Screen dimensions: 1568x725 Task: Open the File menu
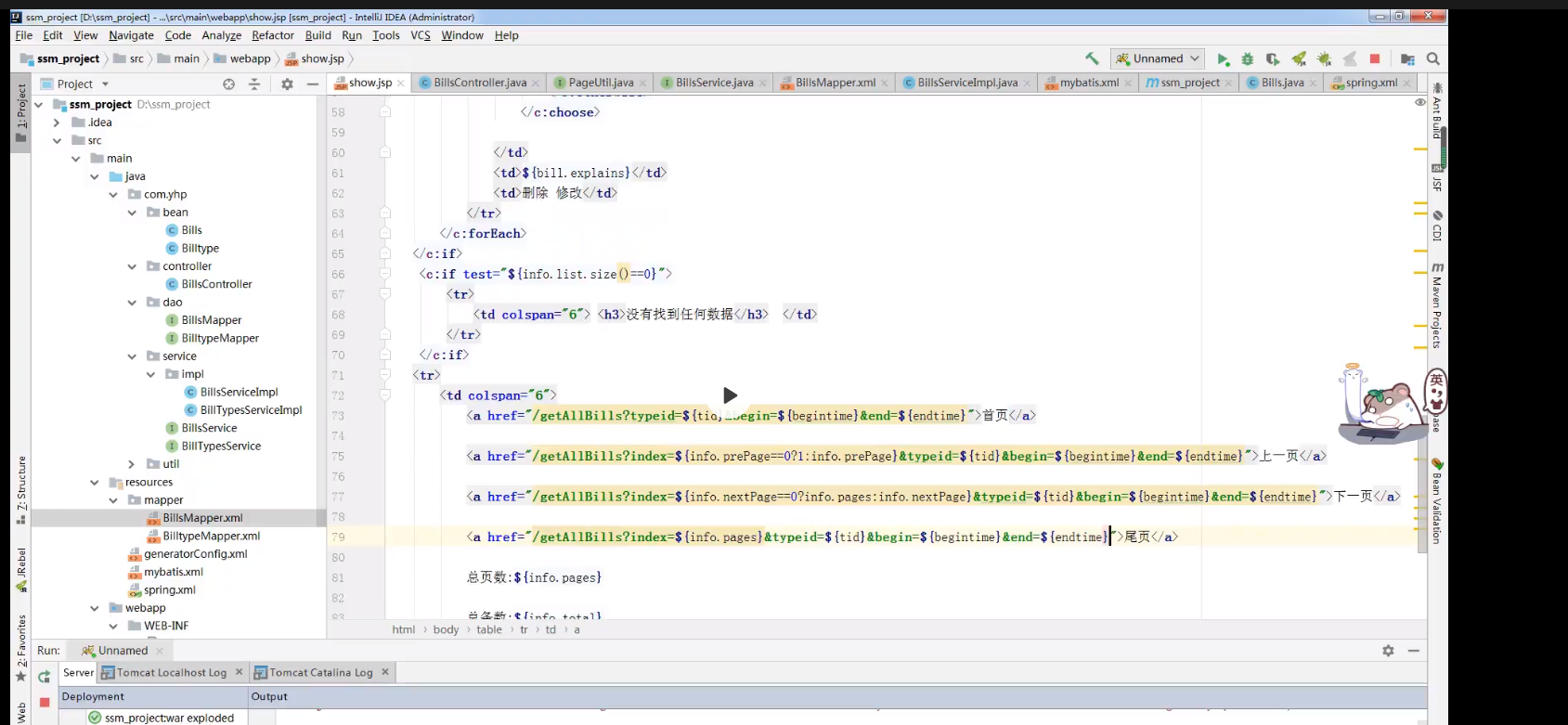[x=24, y=35]
